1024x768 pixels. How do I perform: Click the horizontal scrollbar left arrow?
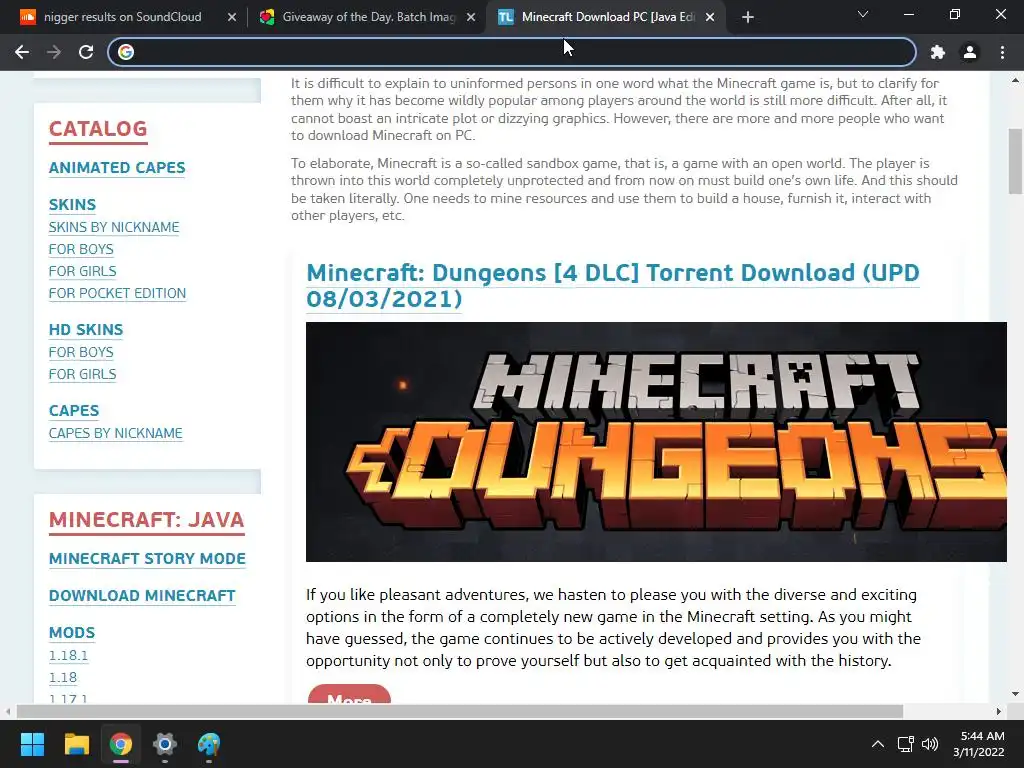[x=8, y=711]
